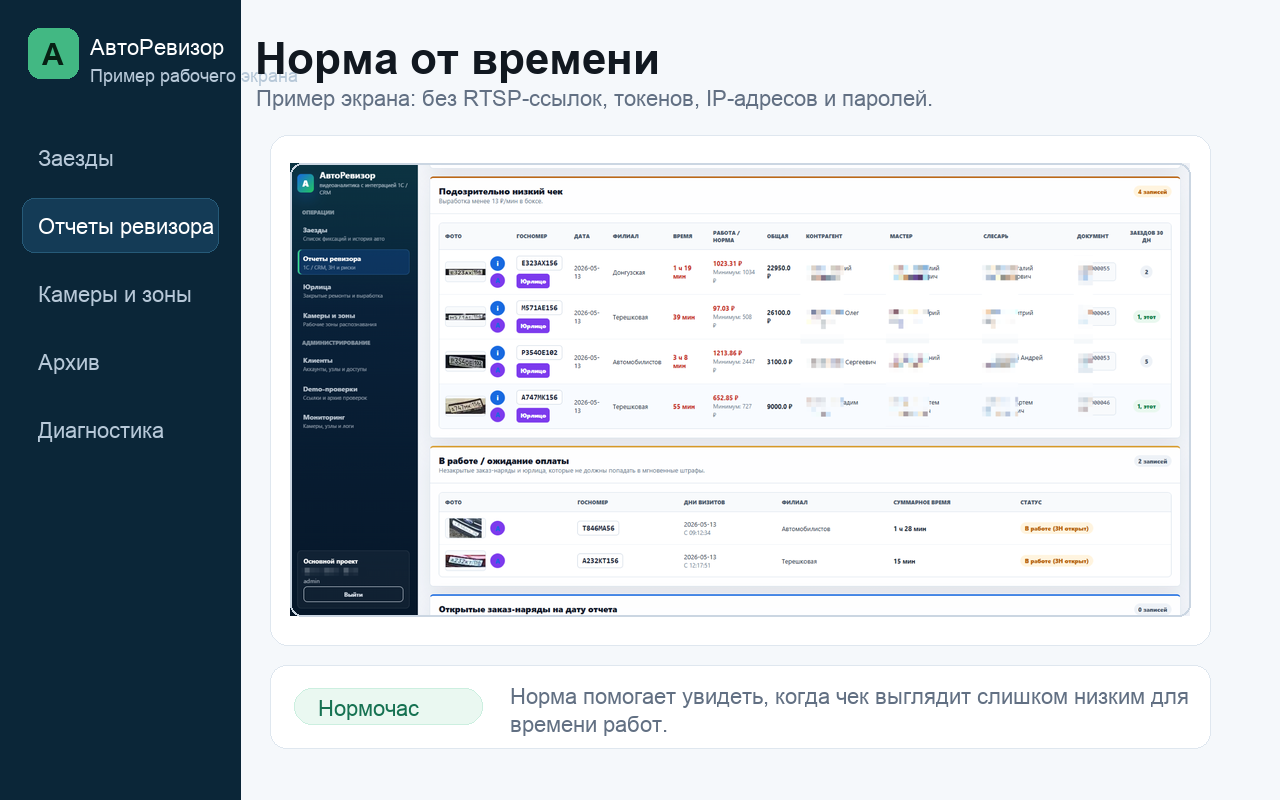Click the green АвтоРевизор logo in the outer sidebar
Screen dimensions: 1280x800
[53, 53]
